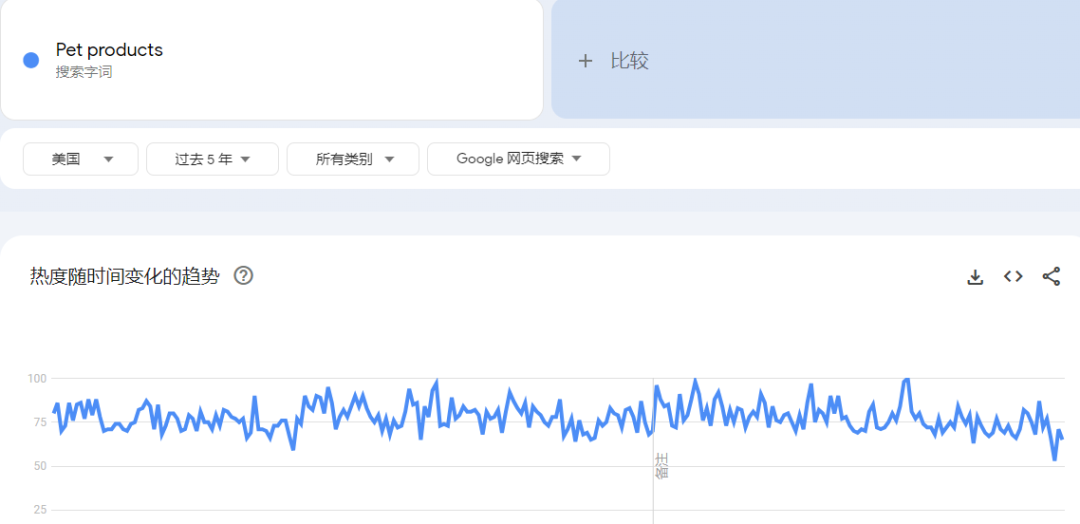1080x524 pixels.
Task: Click the 比较 compare label
Action: coord(629,61)
